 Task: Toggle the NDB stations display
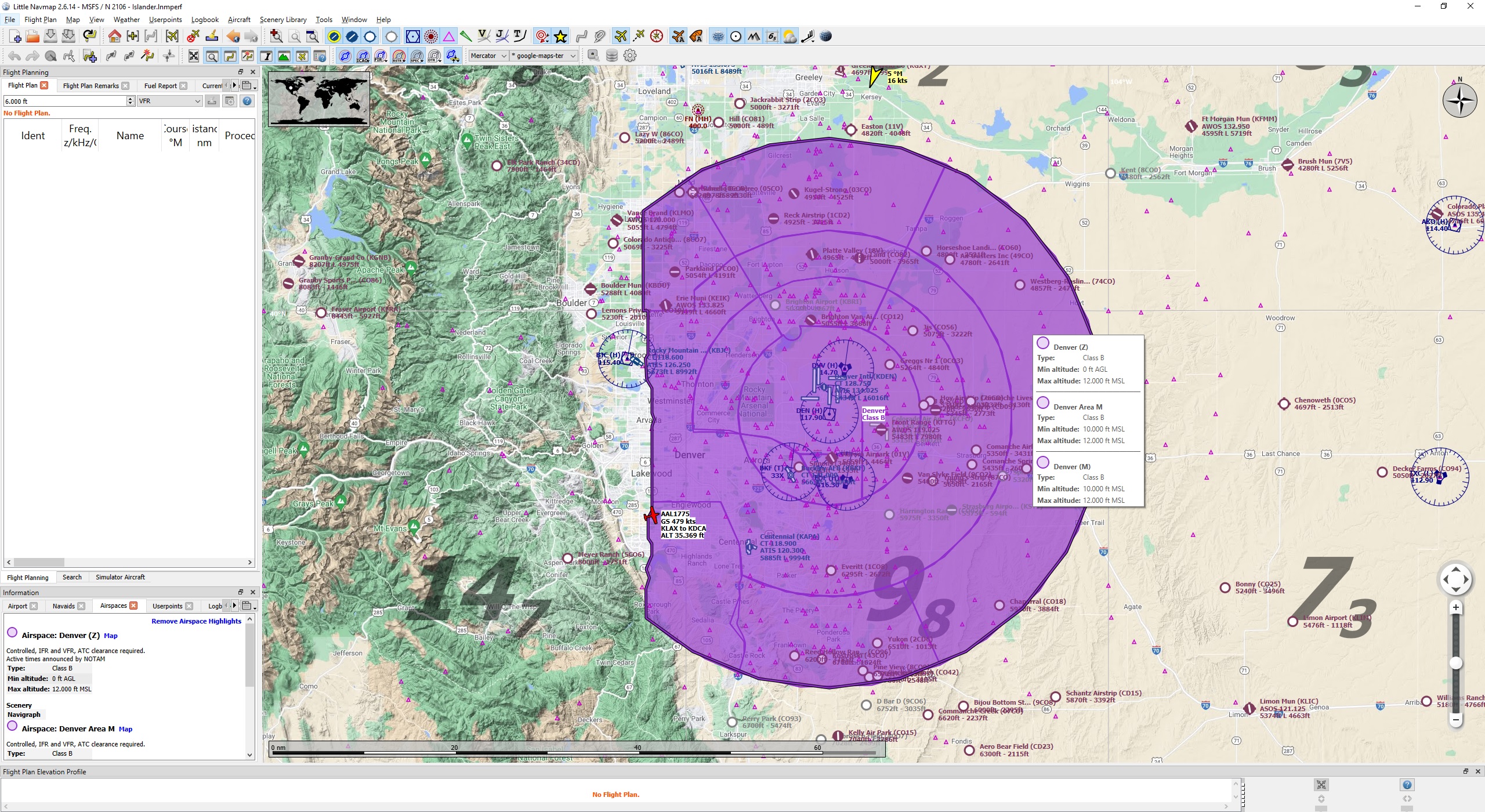point(431,37)
